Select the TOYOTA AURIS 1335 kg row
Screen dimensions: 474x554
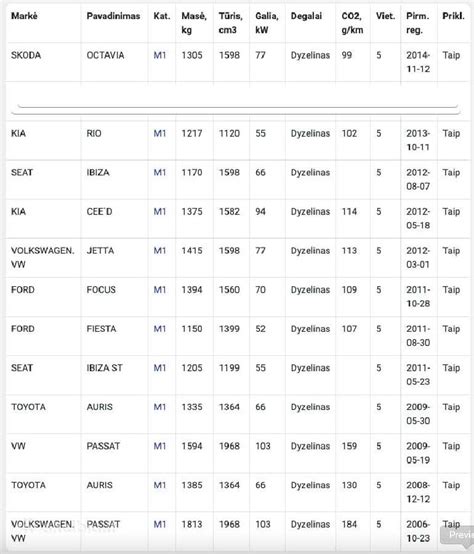pos(239,414)
